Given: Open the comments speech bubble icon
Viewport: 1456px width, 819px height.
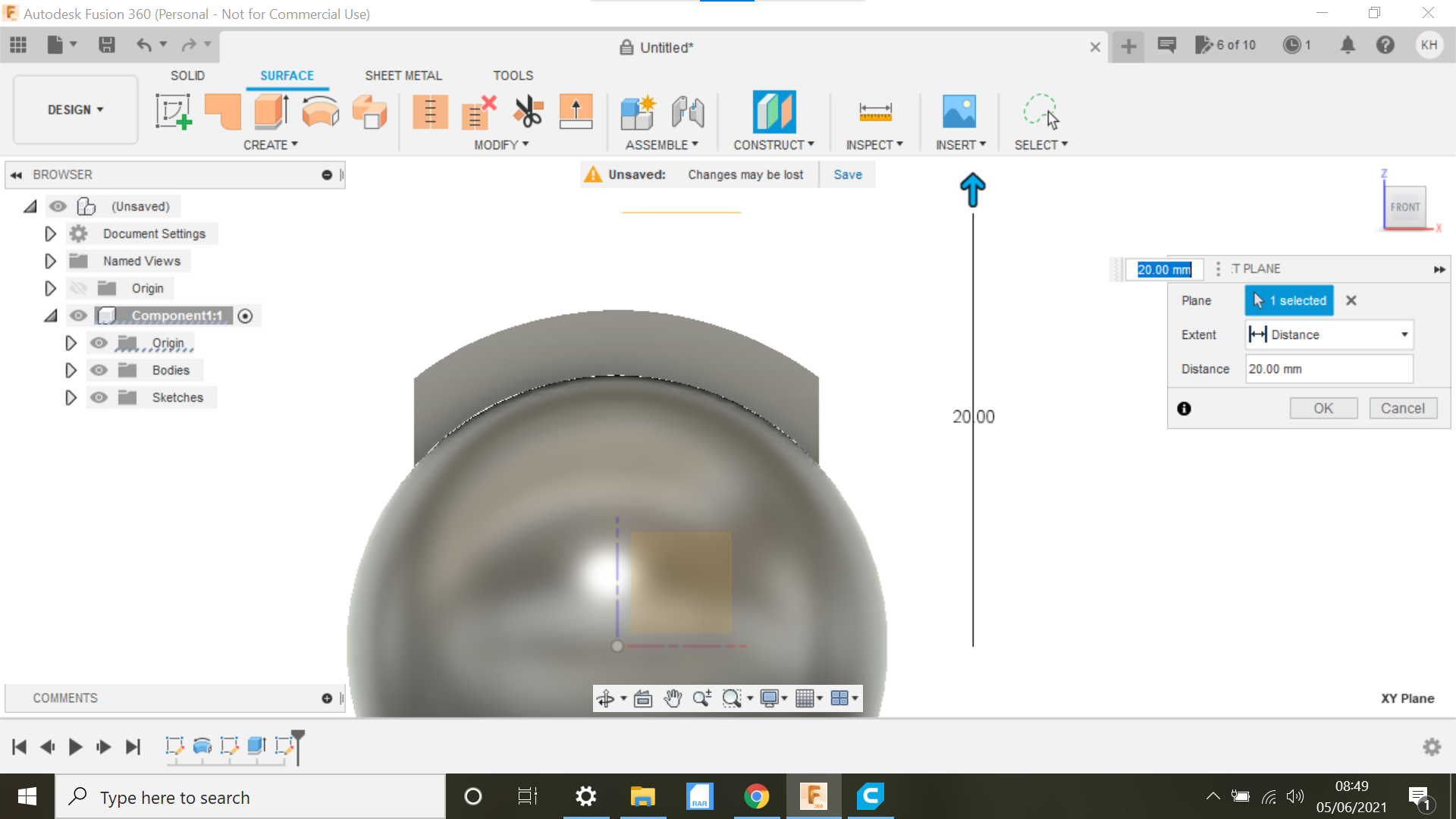Looking at the screenshot, I should tap(1167, 45).
